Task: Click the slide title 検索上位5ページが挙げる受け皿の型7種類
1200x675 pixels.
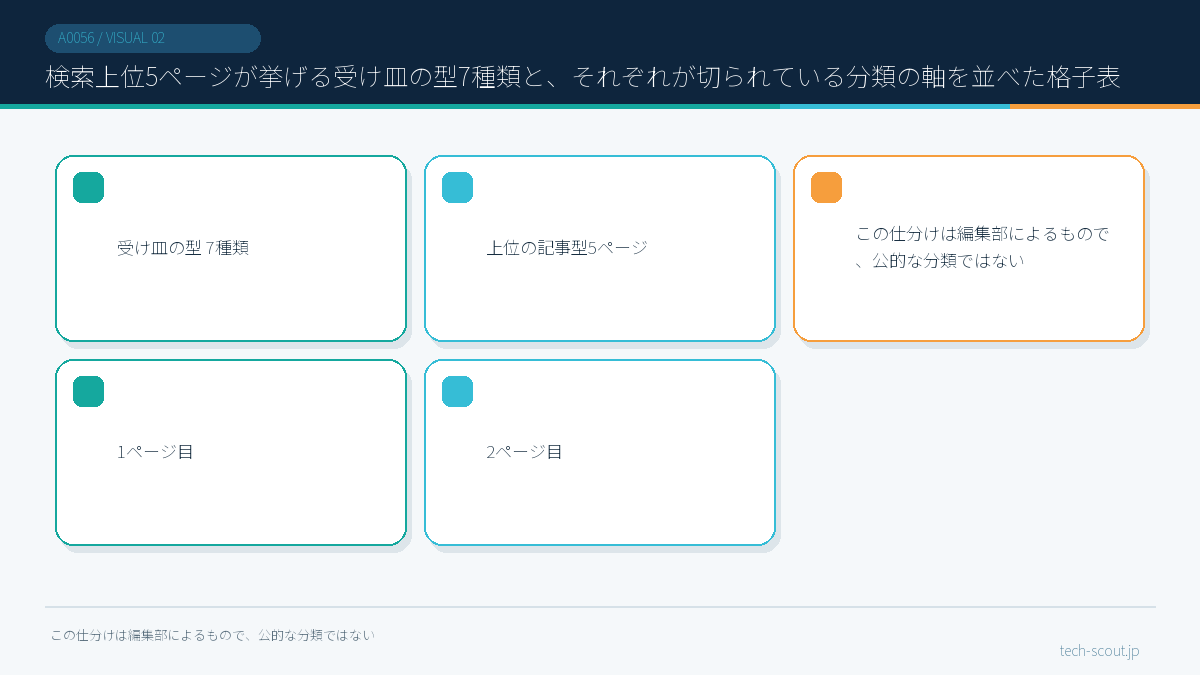Action: point(583,78)
